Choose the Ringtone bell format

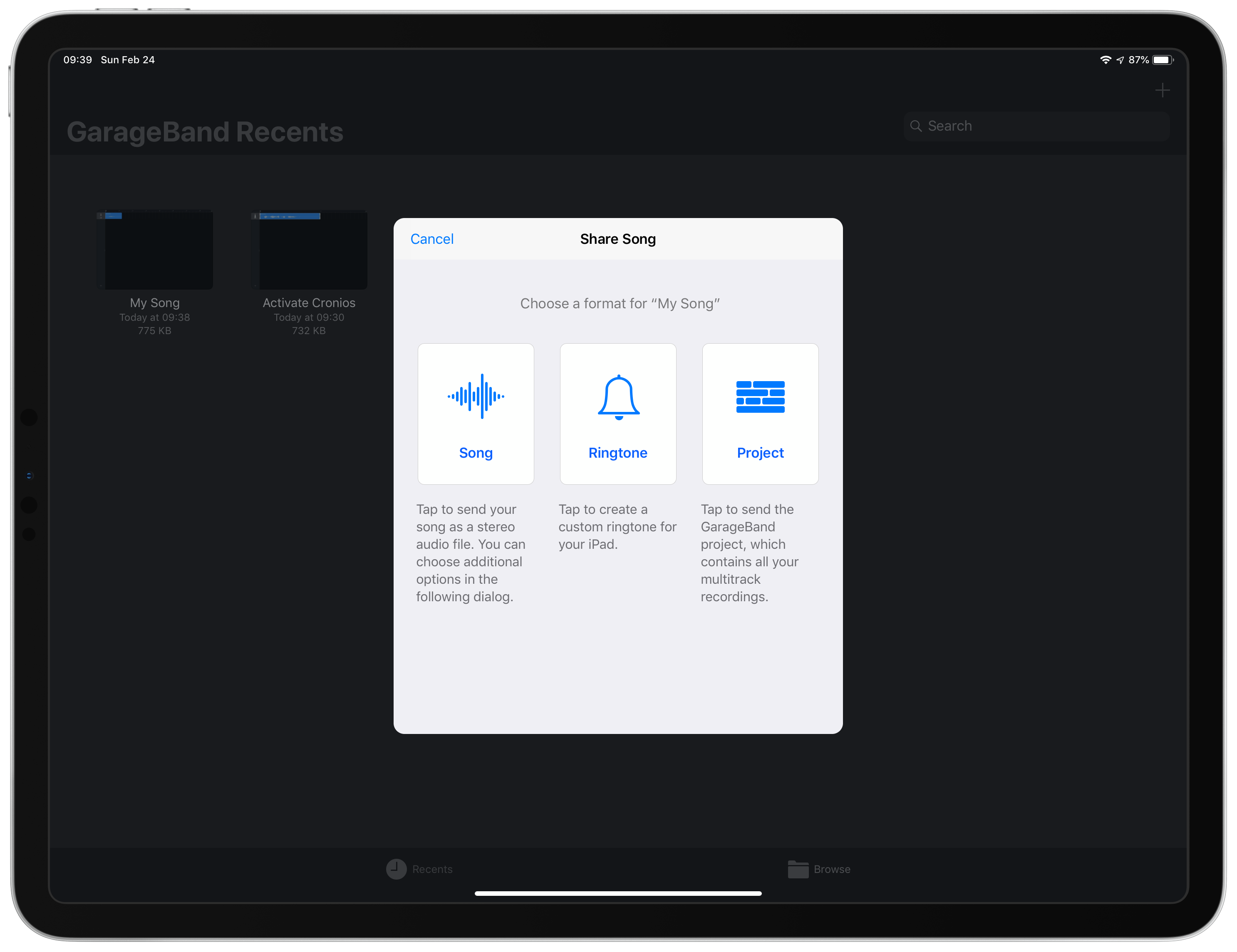618,414
